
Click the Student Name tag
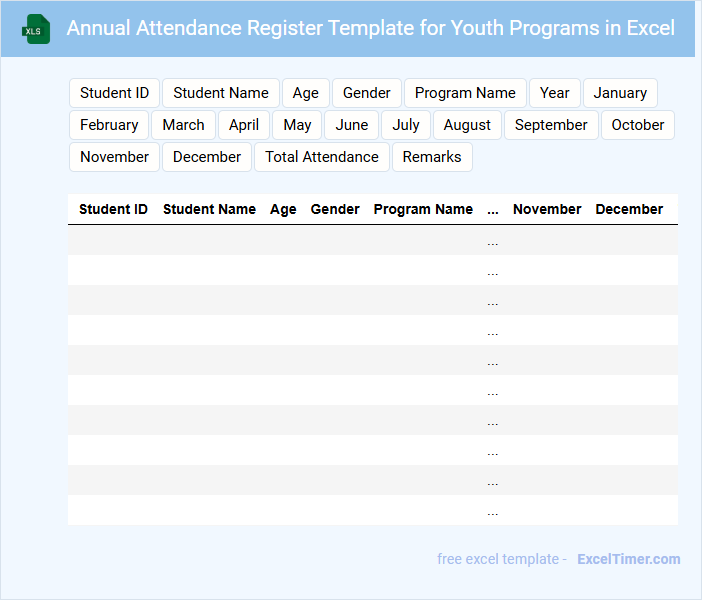(x=221, y=93)
